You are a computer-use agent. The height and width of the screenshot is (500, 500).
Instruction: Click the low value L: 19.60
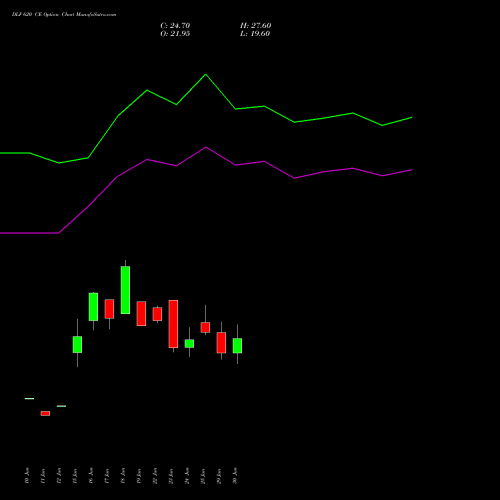[255, 34]
